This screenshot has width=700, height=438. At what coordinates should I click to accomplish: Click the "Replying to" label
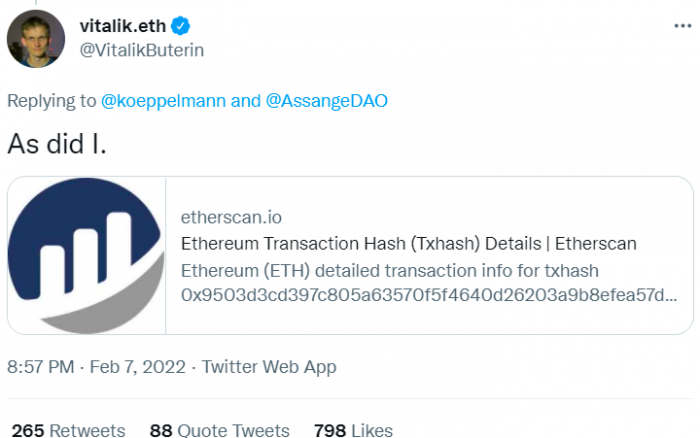coord(51,100)
